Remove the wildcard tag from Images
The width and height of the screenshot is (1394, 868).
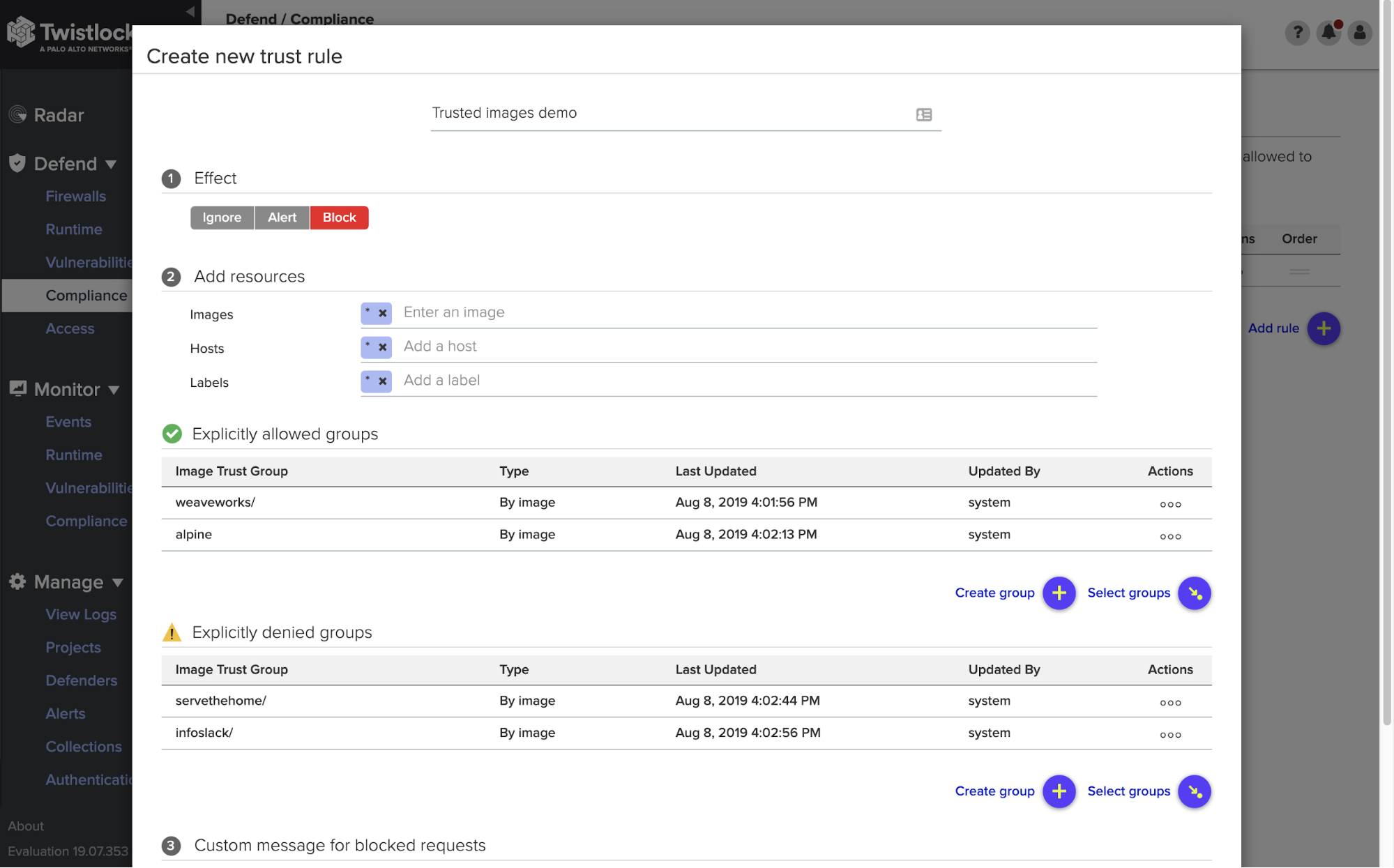pos(383,314)
